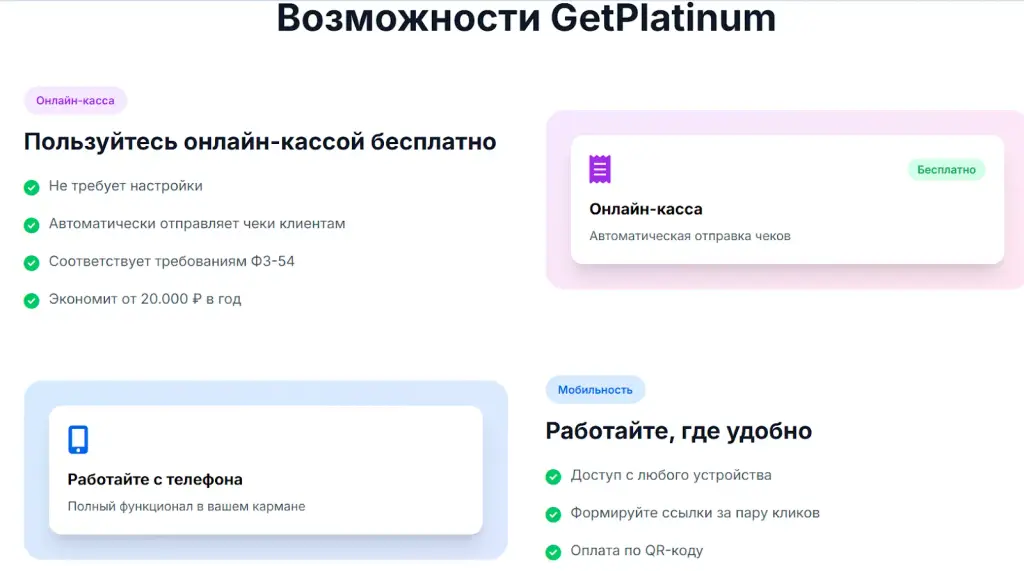Click green checkmark beside Формируйте ссылки за пару кликов

[x=553, y=515]
